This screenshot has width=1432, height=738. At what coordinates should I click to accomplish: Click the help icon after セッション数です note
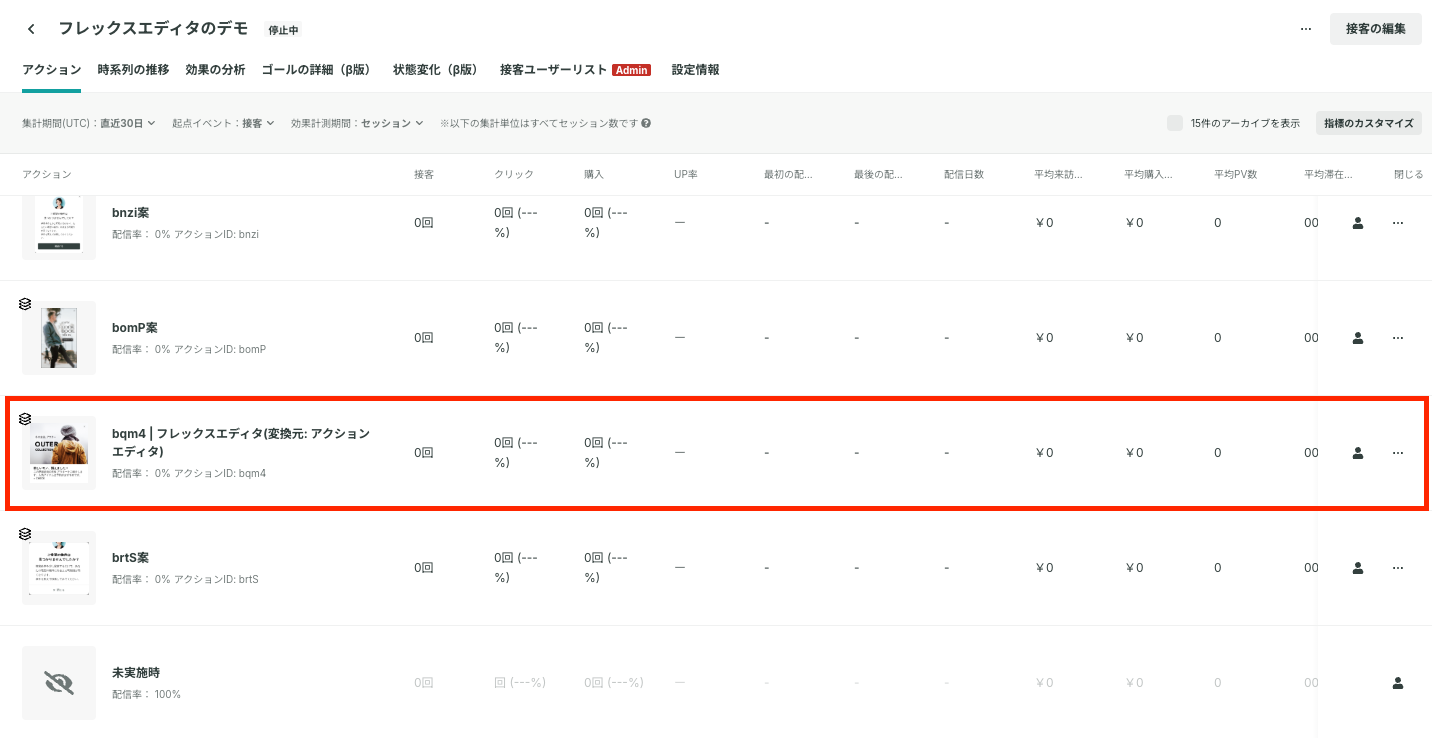coord(646,123)
